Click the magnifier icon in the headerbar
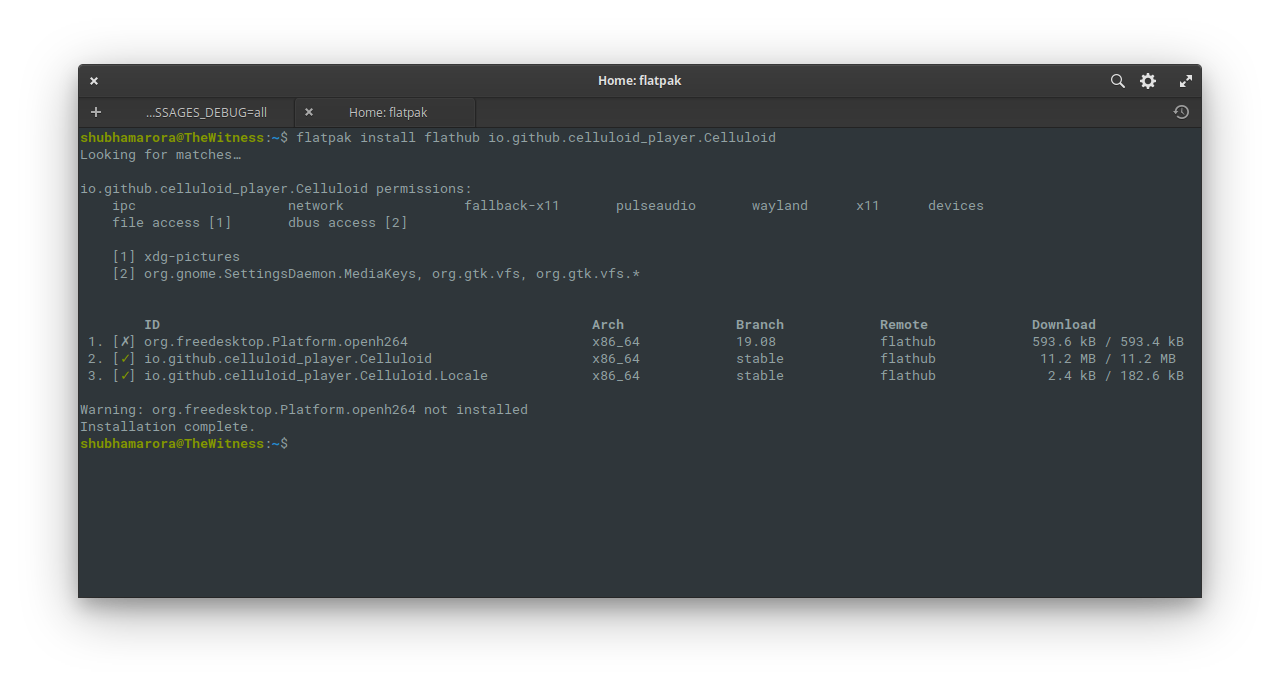Screen dimensions: 1280x690 1117,81
